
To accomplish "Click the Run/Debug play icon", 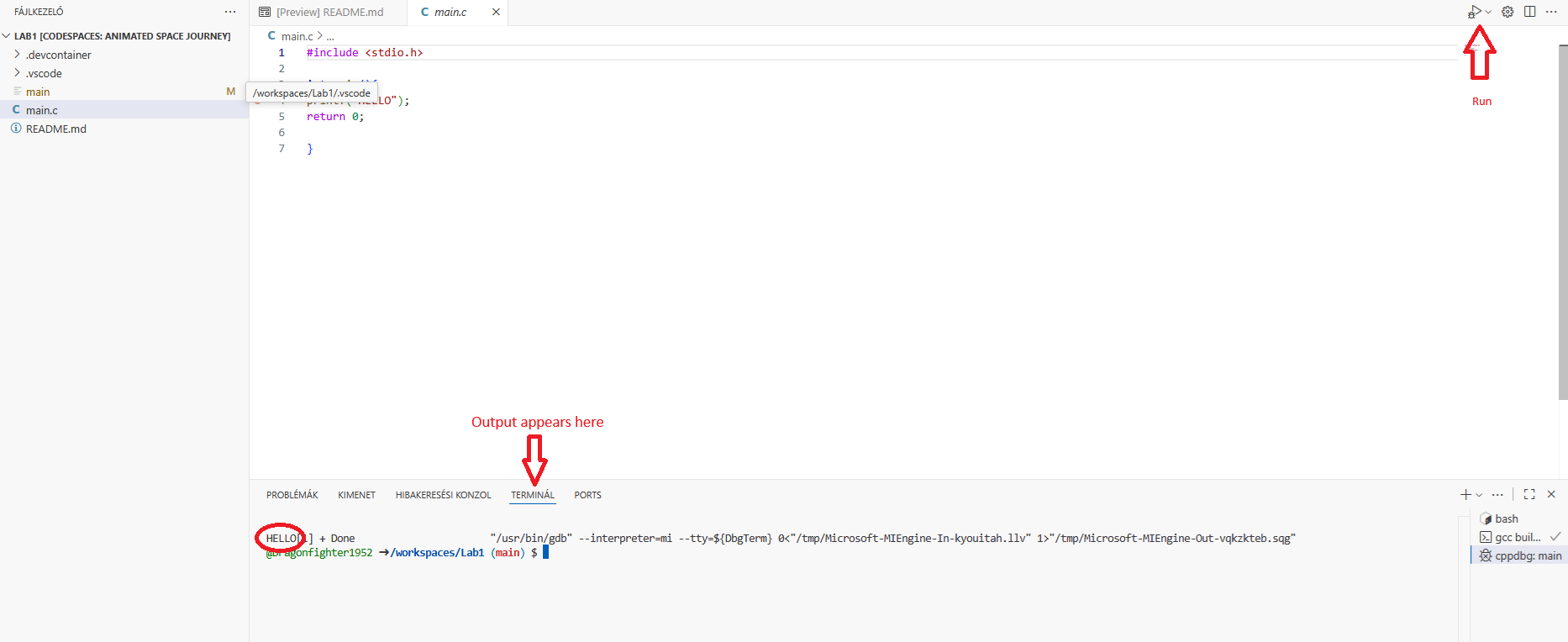I will (x=1474, y=12).
